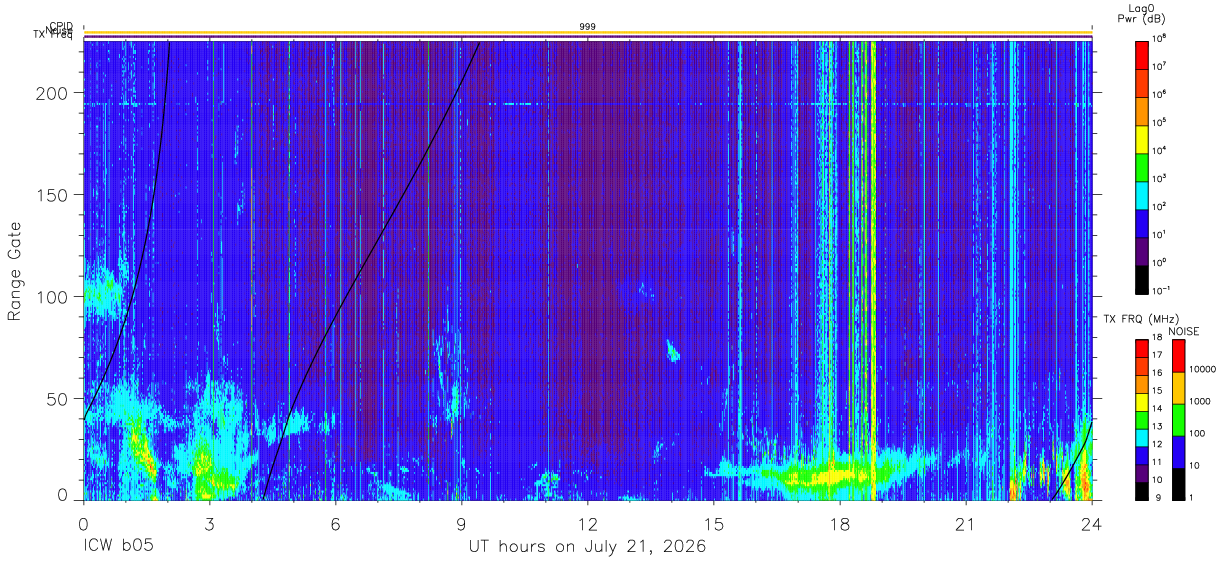Select the green segment of NOISE colorbar
Image resolution: width=1228 pixels, height=567 pixels.
(x=1179, y=420)
